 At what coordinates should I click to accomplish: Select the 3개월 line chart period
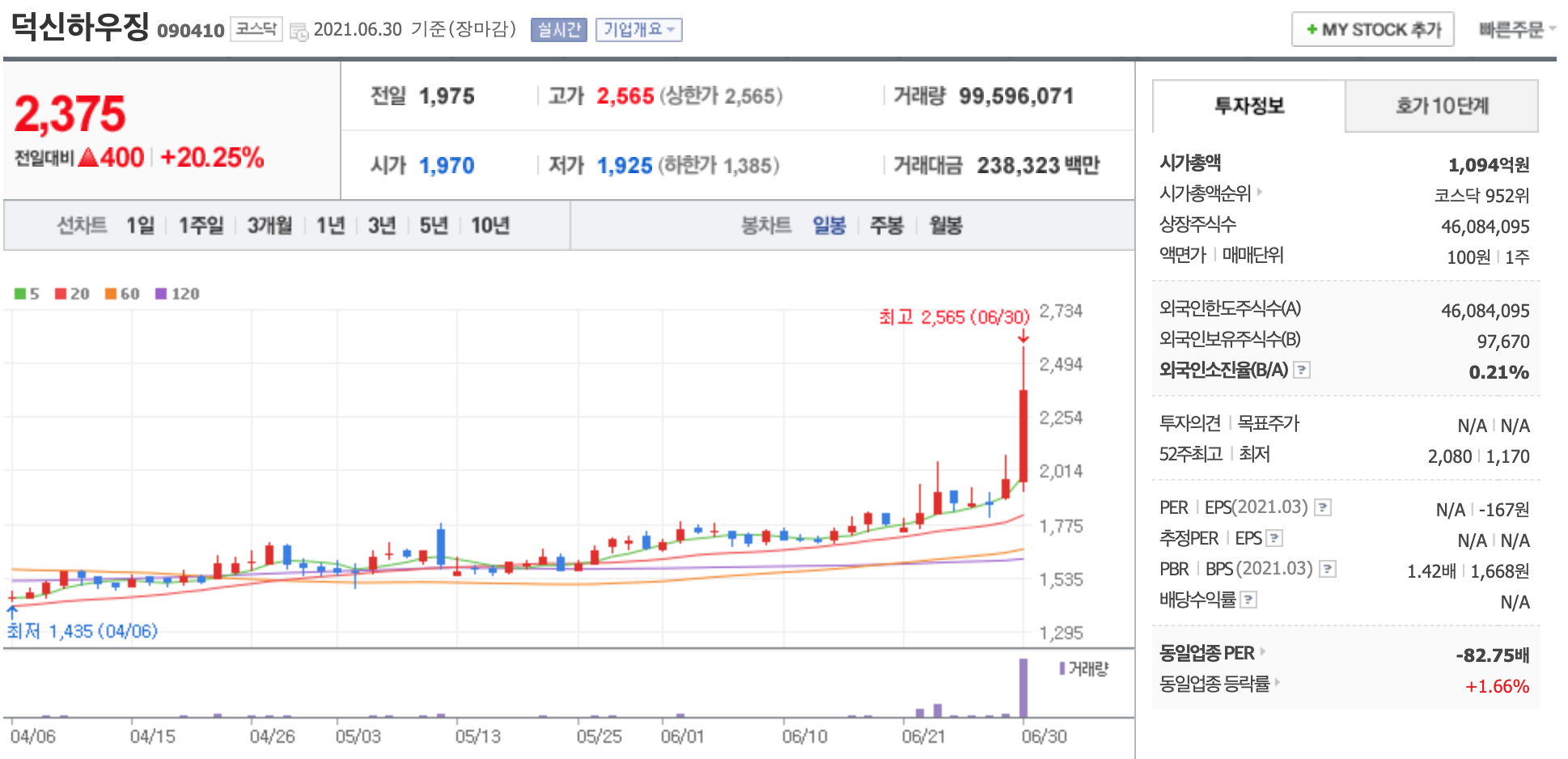click(269, 226)
